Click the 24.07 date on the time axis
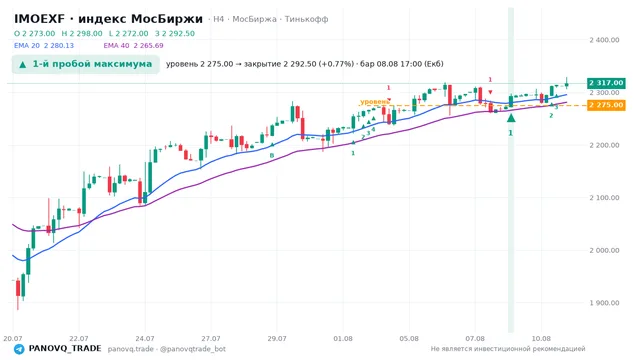640x360 pixels. tap(145, 338)
